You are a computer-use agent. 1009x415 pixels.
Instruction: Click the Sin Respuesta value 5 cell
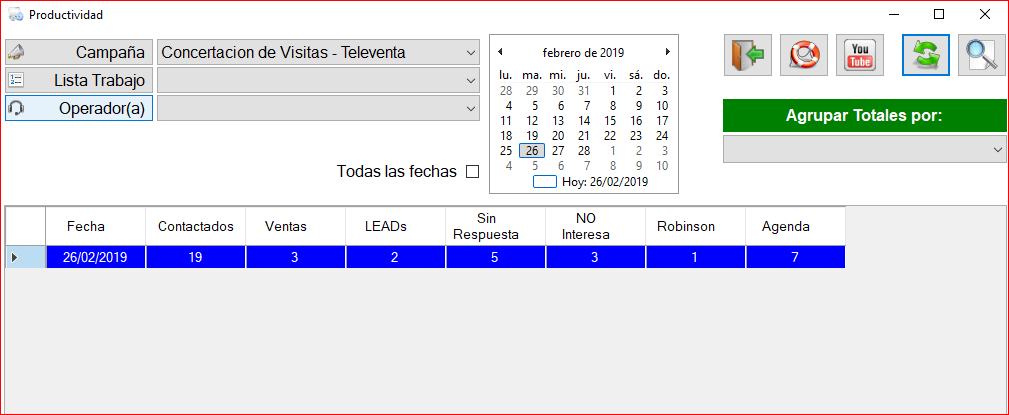495,257
